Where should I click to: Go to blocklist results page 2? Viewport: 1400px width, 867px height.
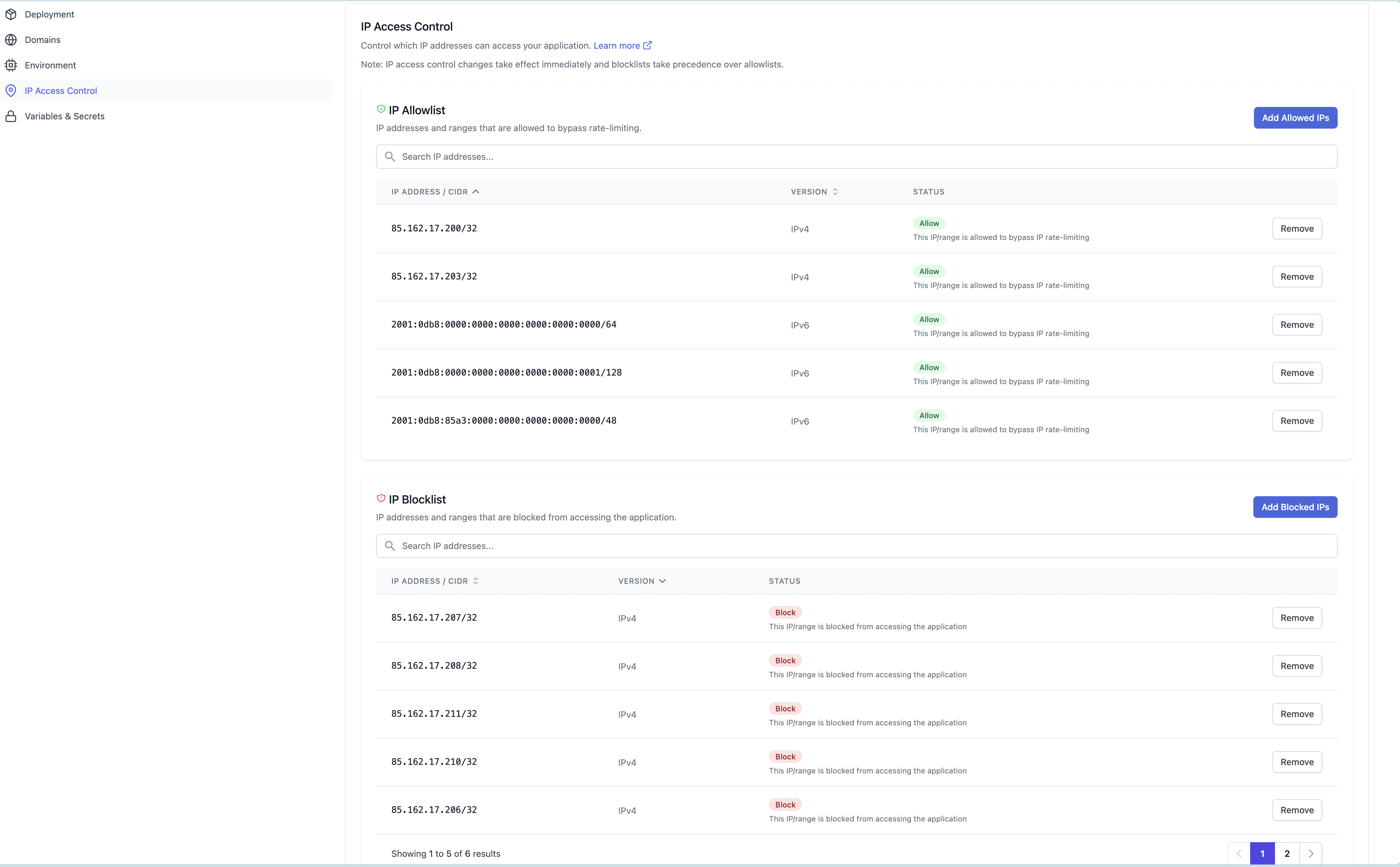point(1287,853)
